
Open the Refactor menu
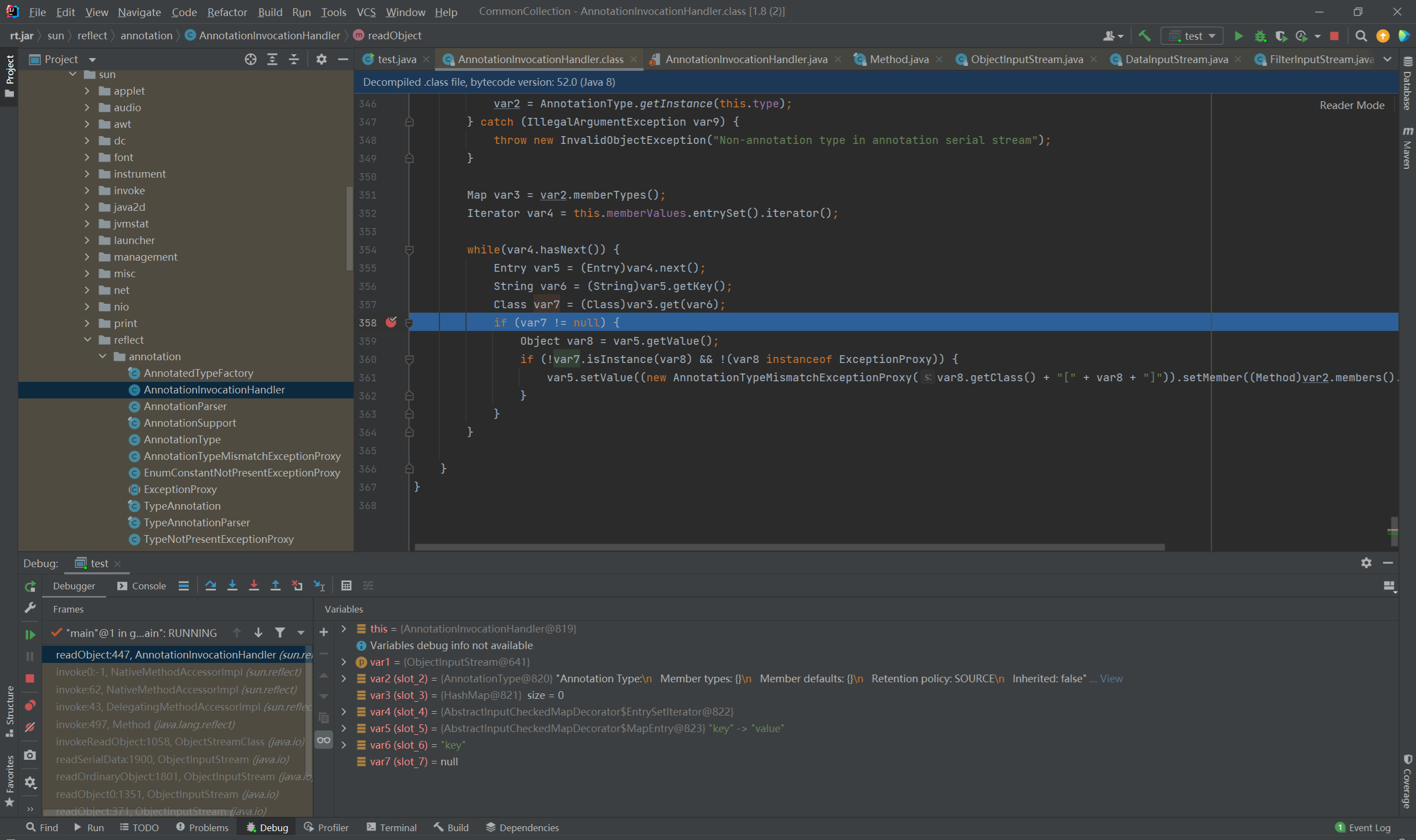227,12
